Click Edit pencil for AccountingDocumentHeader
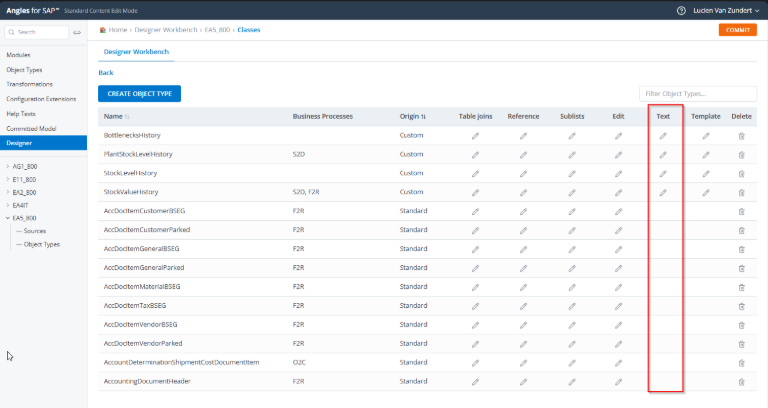 (619, 382)
